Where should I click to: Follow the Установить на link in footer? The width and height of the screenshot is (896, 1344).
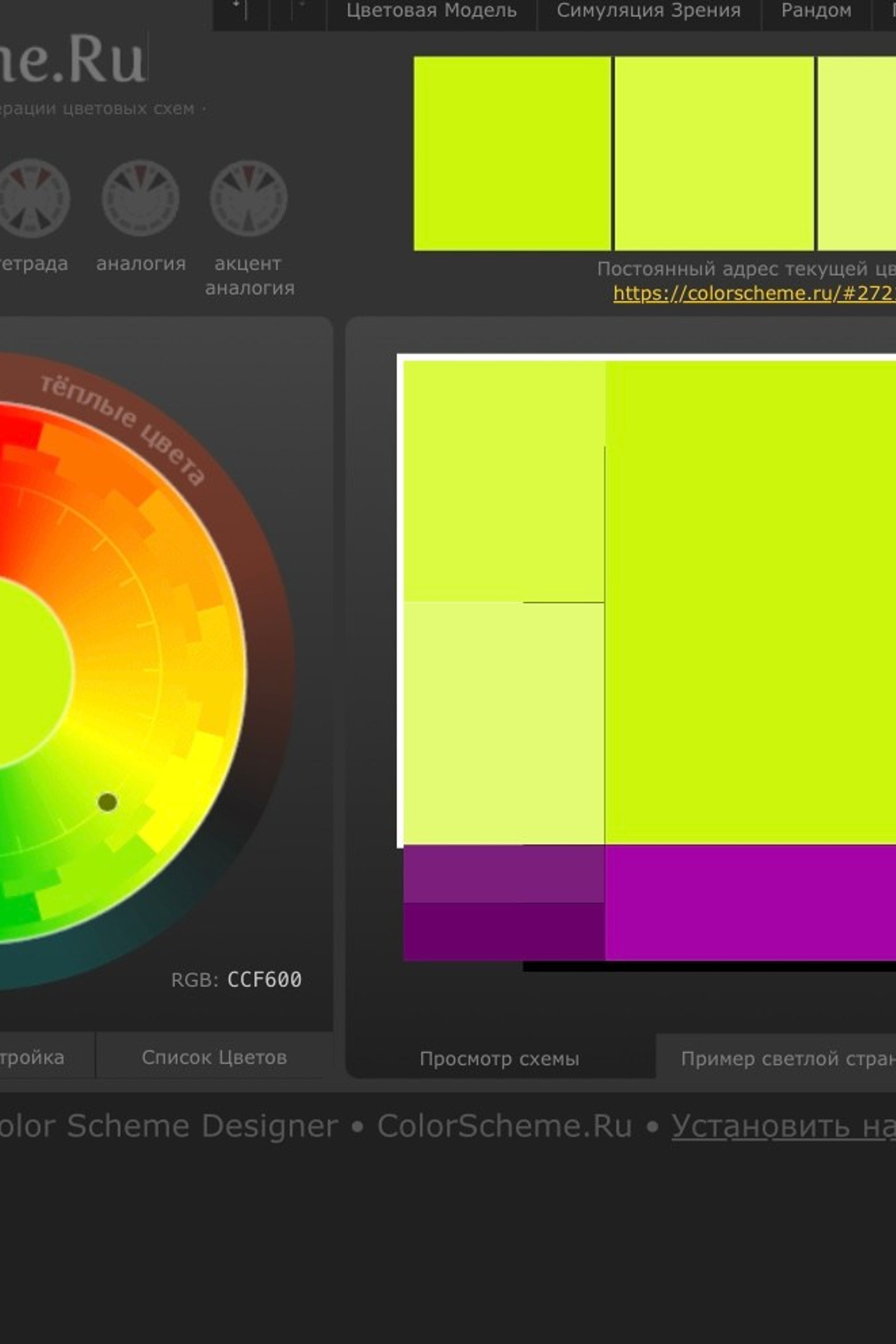point(783,1126)
